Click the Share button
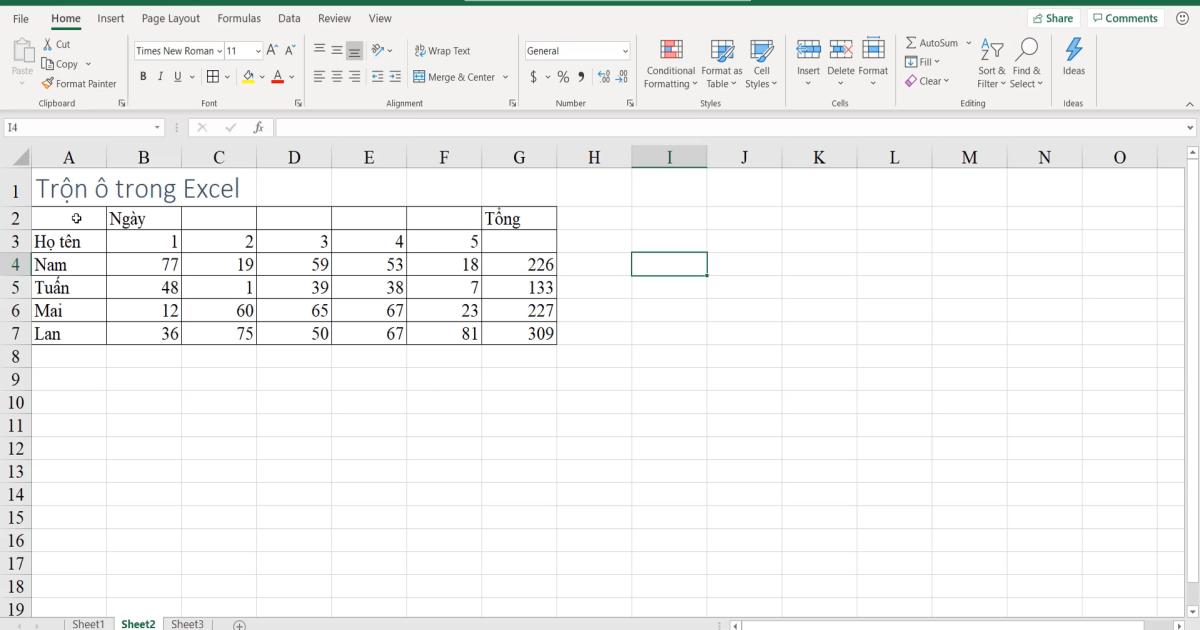The image size is (1200, 630). pyautogui.click(x=1054, y=17)
